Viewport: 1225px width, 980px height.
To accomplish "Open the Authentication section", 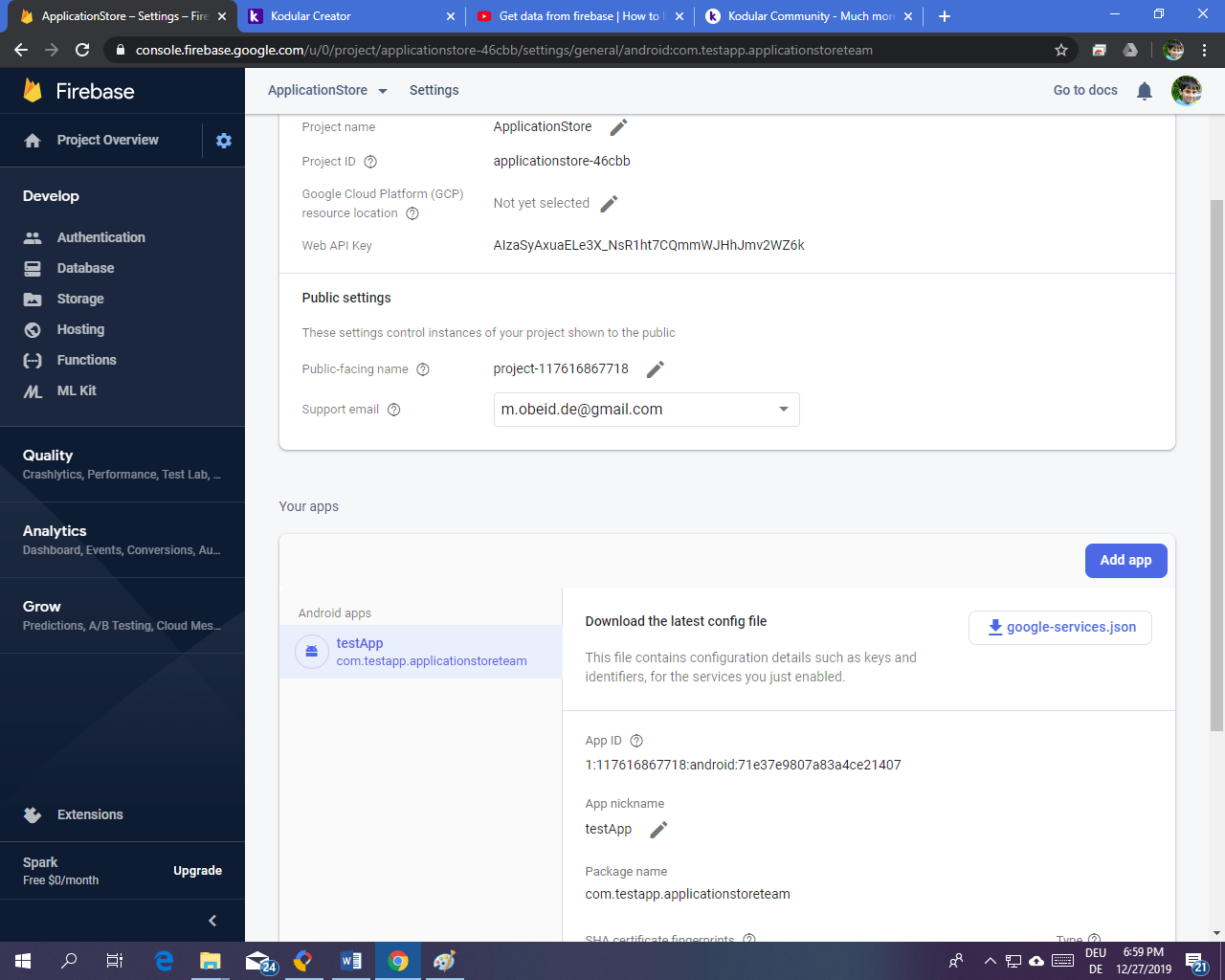I will coord(100,237).
